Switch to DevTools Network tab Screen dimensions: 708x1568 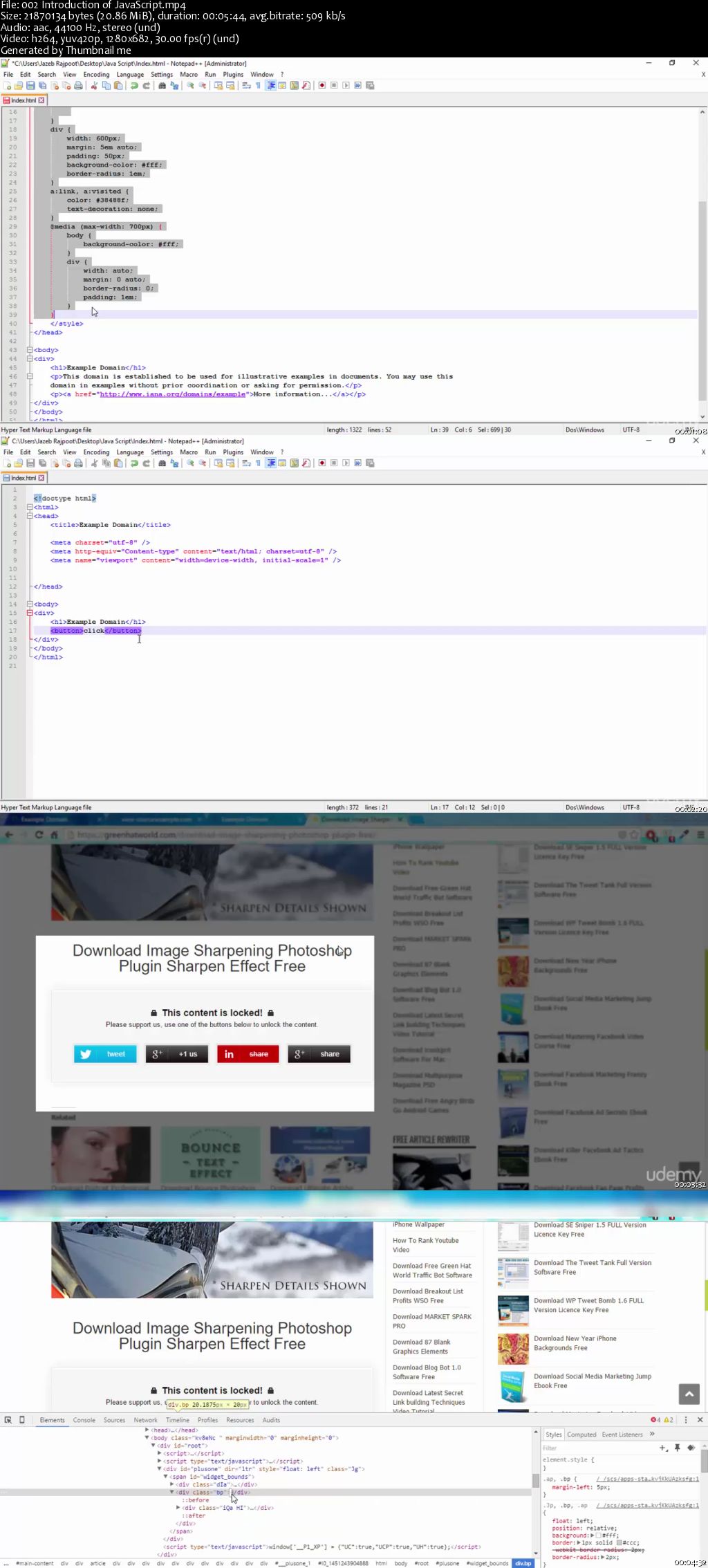145,1420
